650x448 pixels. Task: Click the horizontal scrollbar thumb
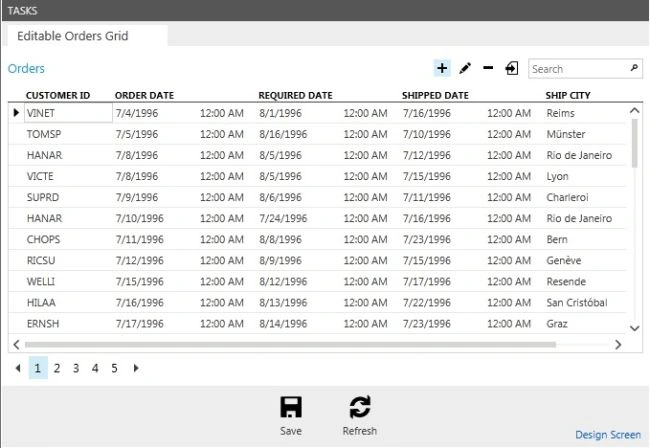point(290,344)
